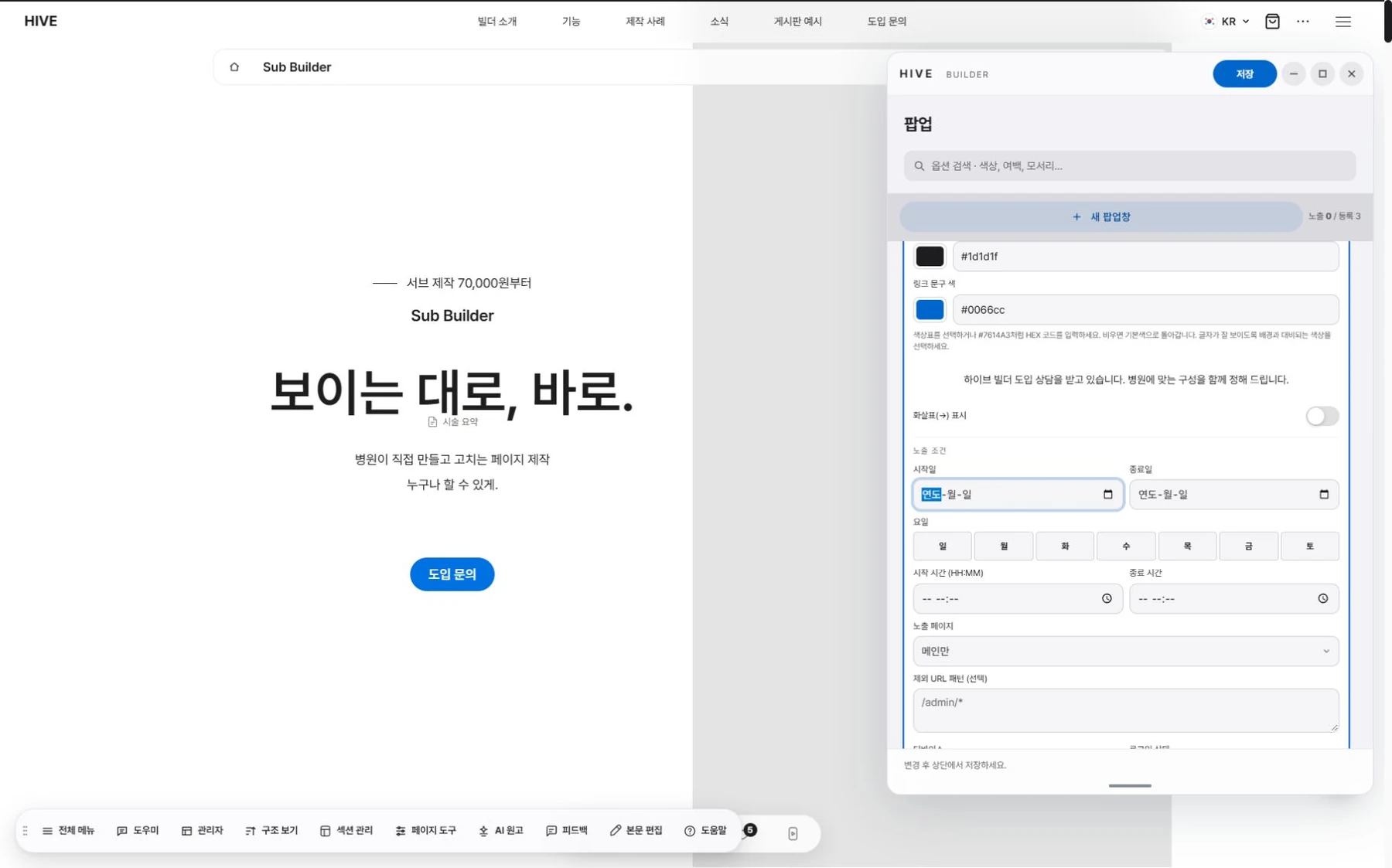Toggle the 일 (Sunday) day button
1392x868 pixels.
942,546
